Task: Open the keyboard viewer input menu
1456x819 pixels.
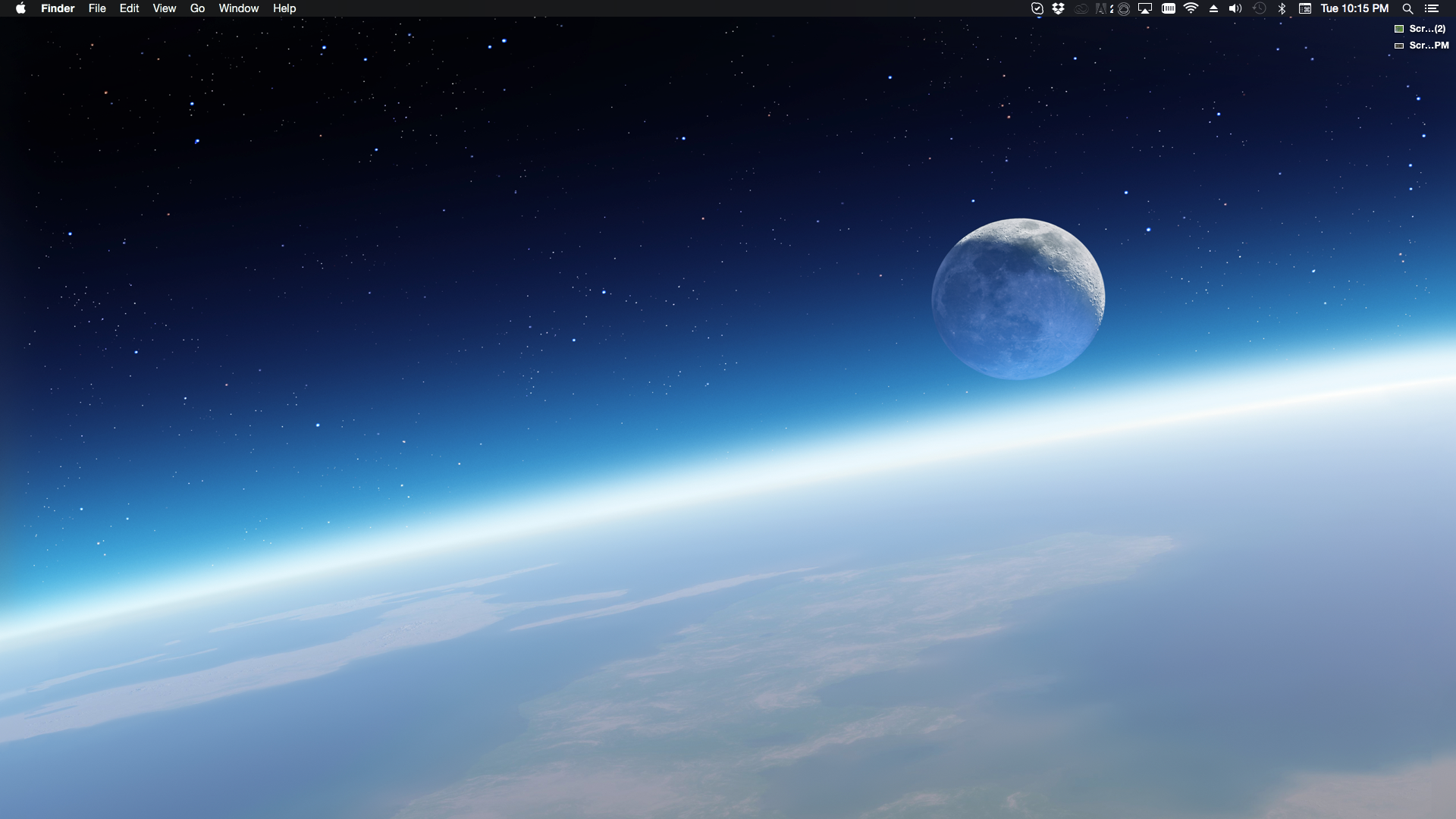Action: point(1305,8)
